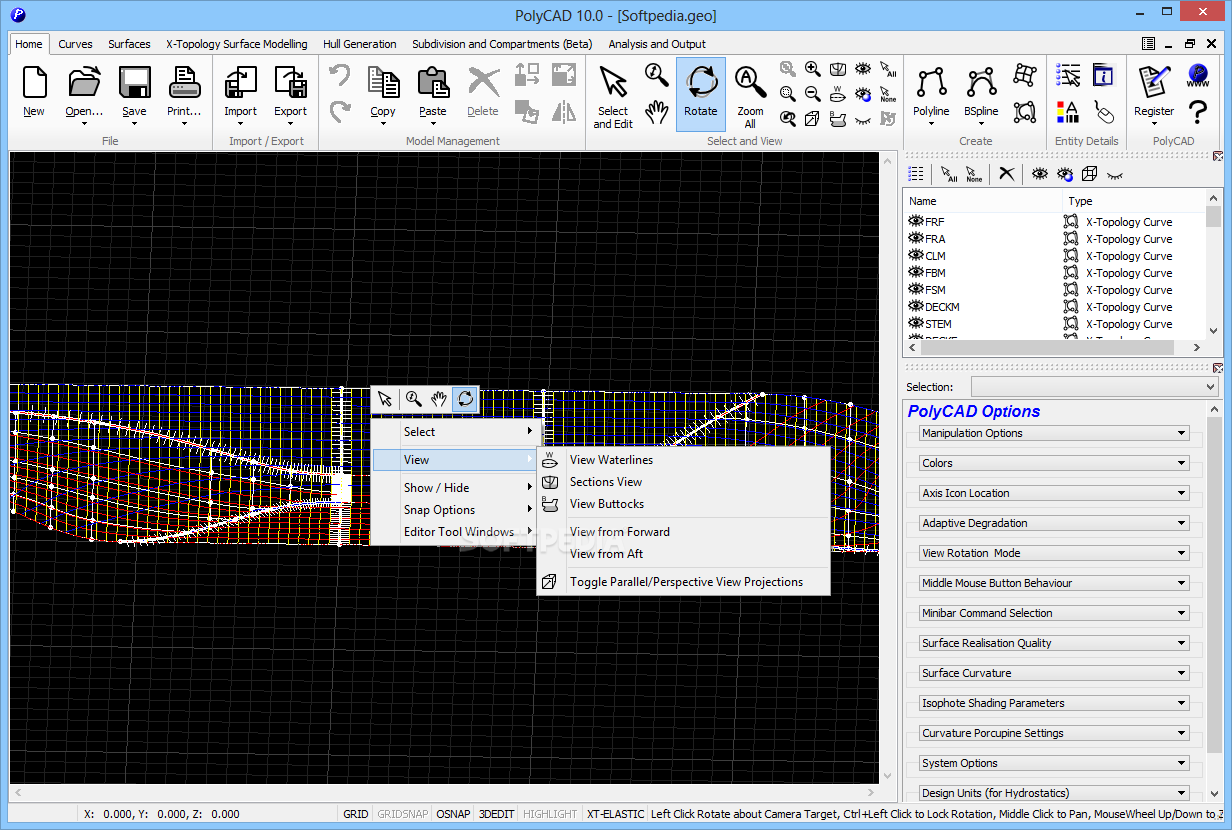
Task: Toggle OSNAP in status bar
Action: (x=453, y=814)
